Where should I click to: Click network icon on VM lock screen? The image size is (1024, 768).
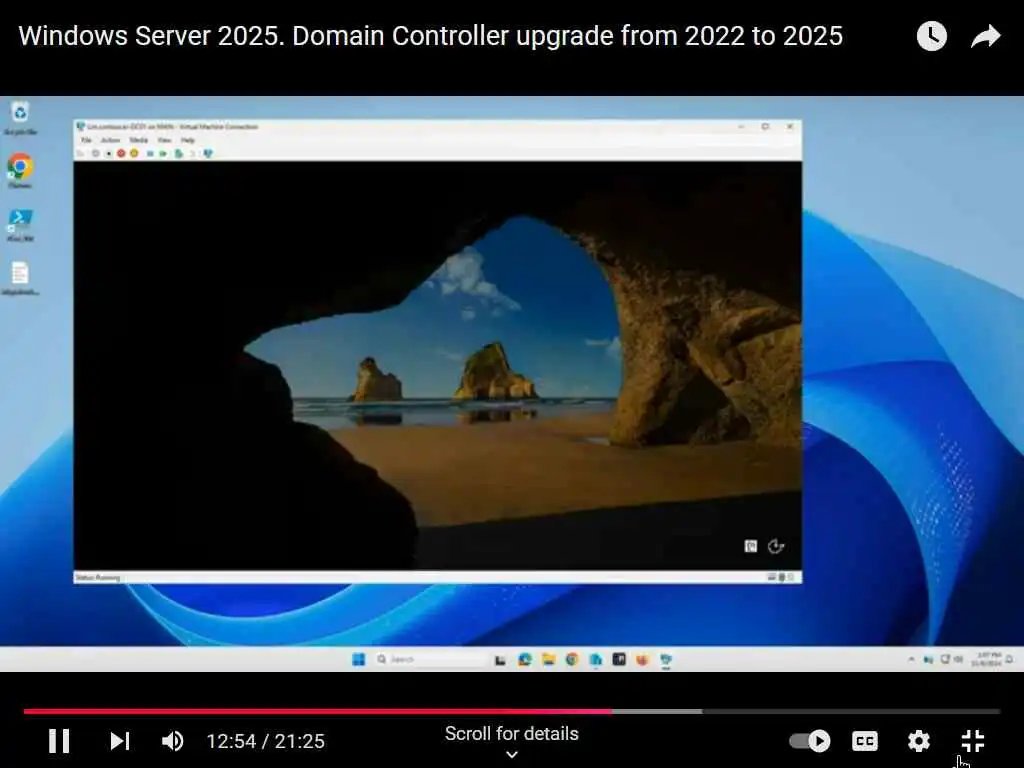point(751,546)
